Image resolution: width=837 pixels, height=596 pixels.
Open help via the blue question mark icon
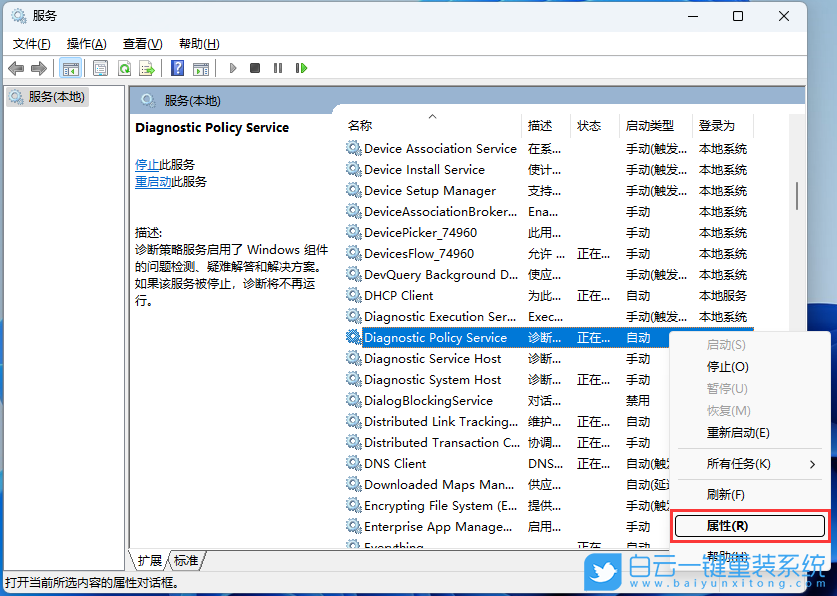[176, 68]
